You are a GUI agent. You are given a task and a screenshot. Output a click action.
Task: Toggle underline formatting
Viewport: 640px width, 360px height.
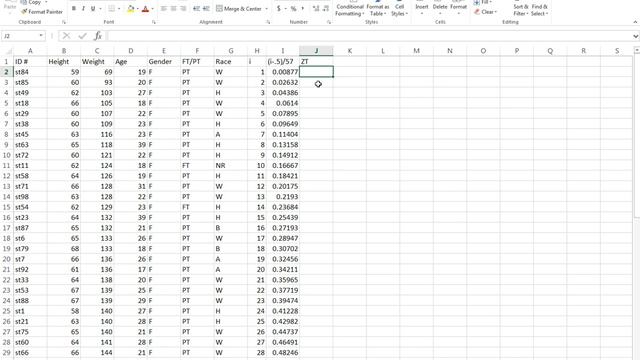pyautogui.click(x=93, y=9)
